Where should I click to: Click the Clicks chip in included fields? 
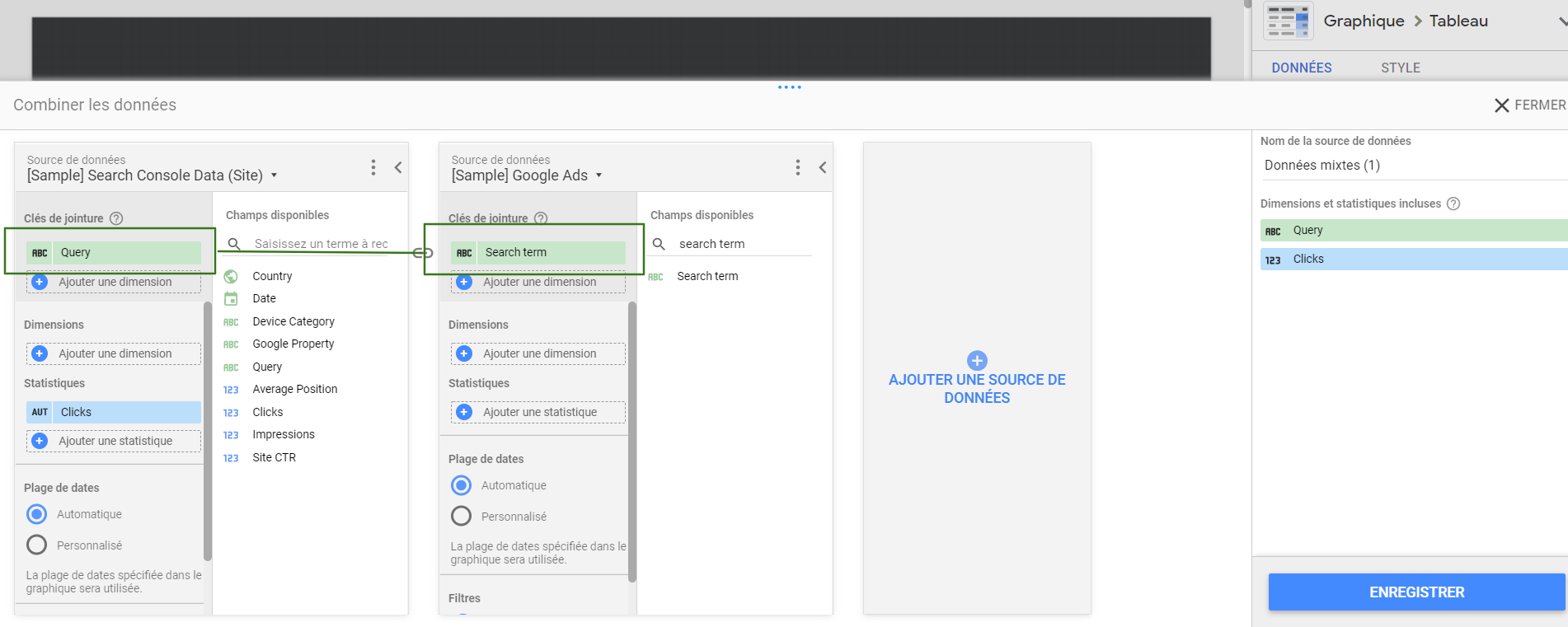pyautogui.click(x=1414, y=259)
